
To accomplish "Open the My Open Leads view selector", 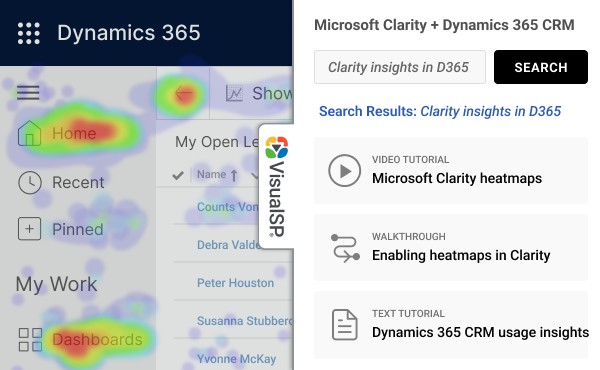I will pyautogui.click(x=217, y=142).
